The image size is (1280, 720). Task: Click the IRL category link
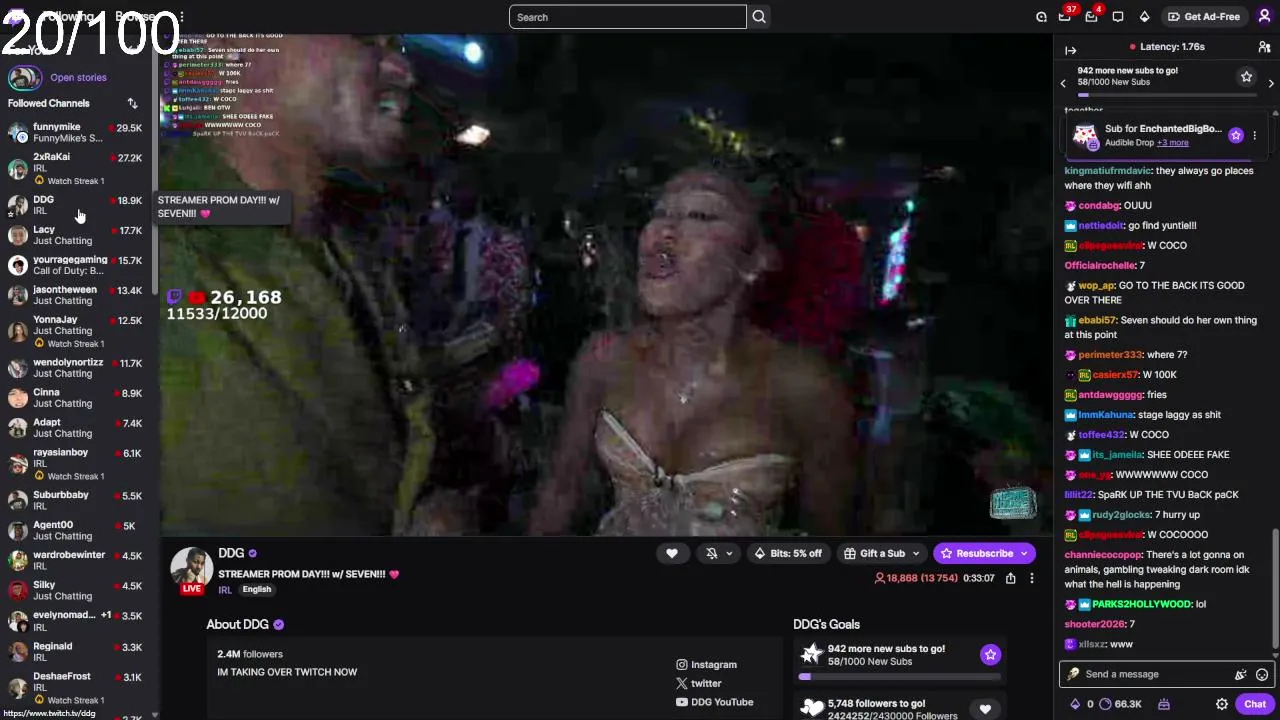pyautogui.click(x=225, y=590)
